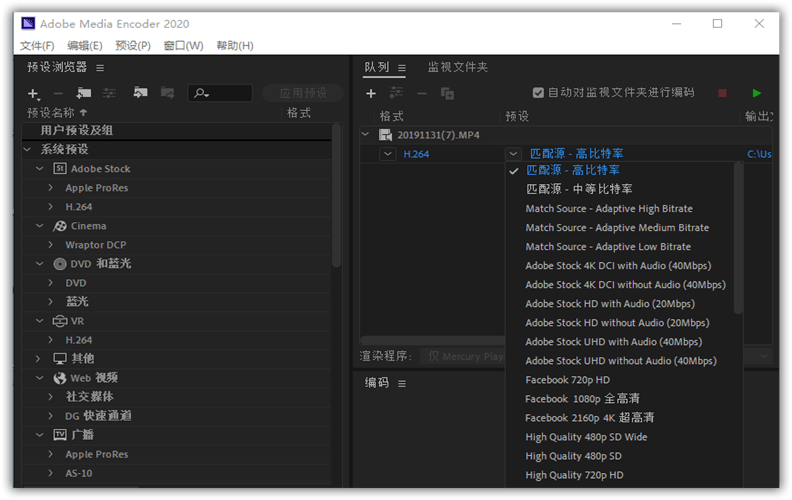Click the add source plus icon in queue
This screenshot has height=500, width=792.
coord(370,93)
